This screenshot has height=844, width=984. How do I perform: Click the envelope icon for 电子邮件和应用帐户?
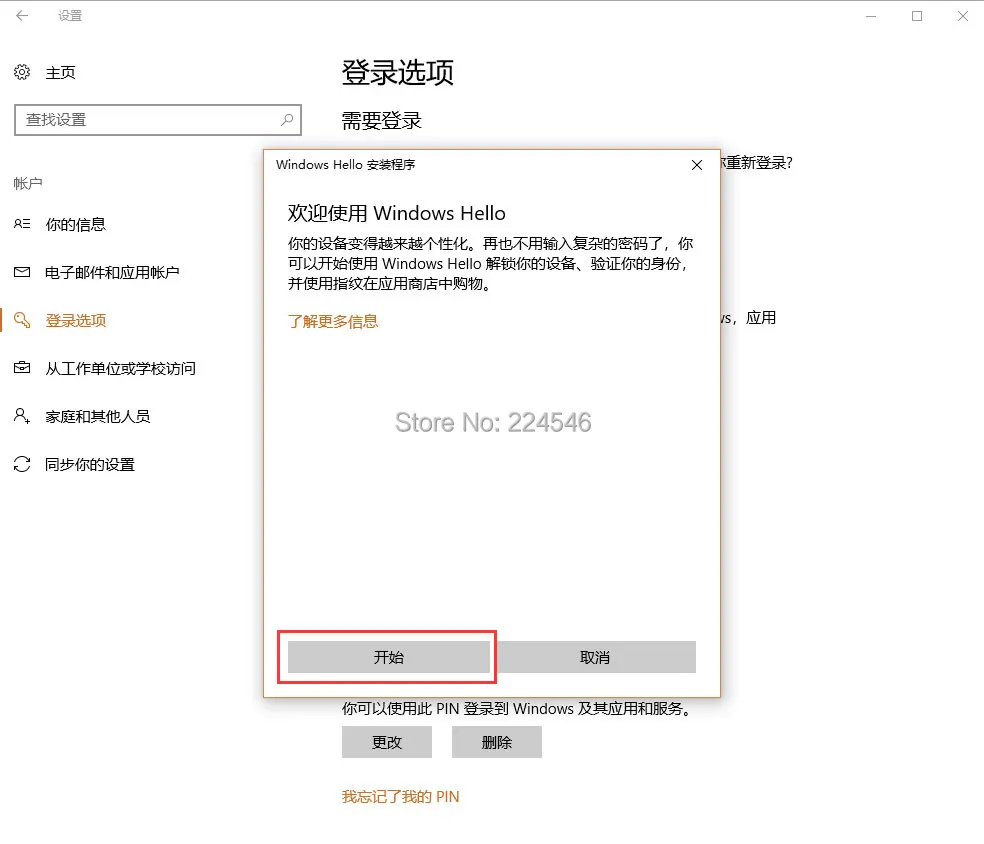click(22, 272)
